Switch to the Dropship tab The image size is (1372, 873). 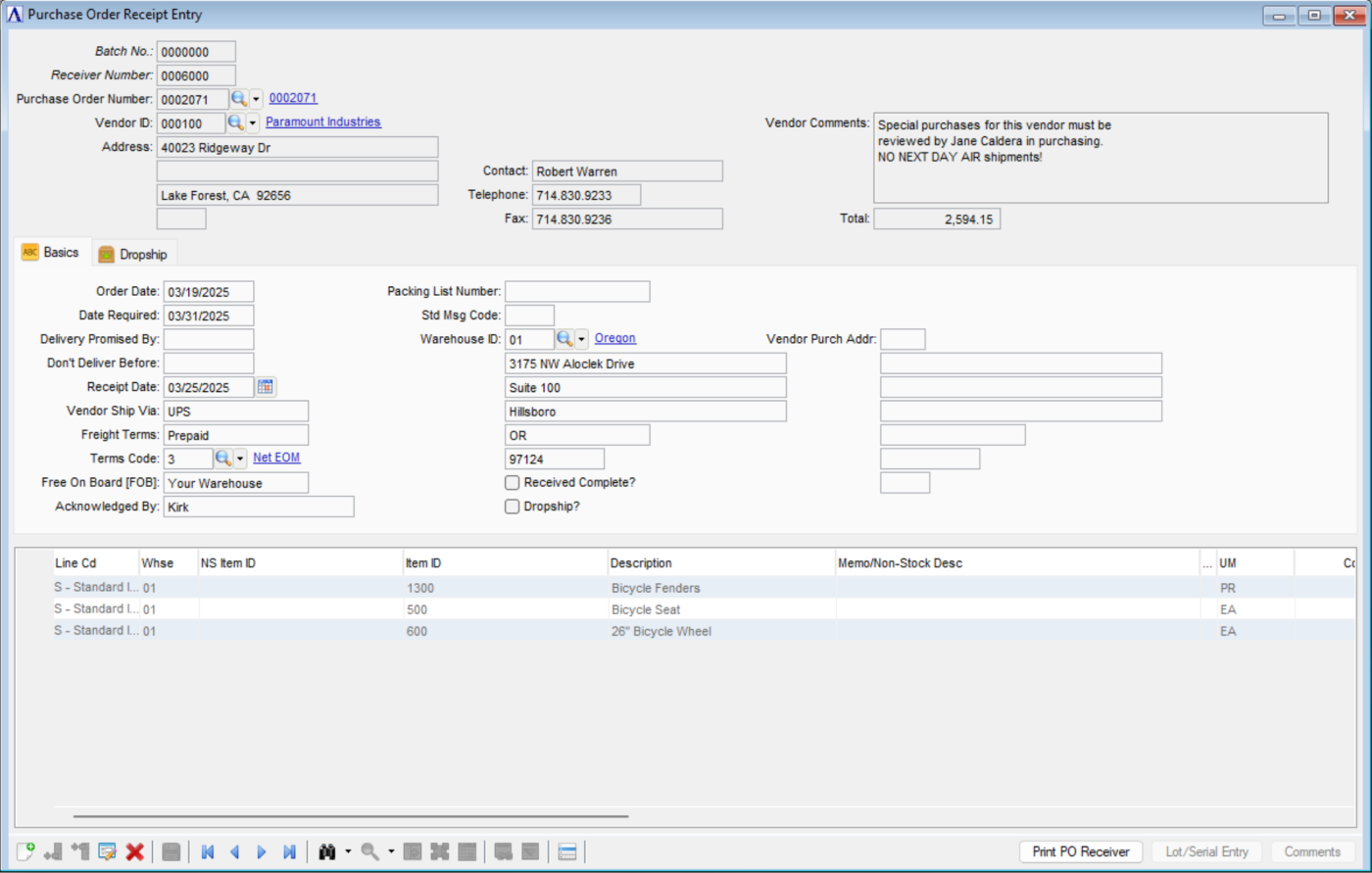click(x=134, y=254)
